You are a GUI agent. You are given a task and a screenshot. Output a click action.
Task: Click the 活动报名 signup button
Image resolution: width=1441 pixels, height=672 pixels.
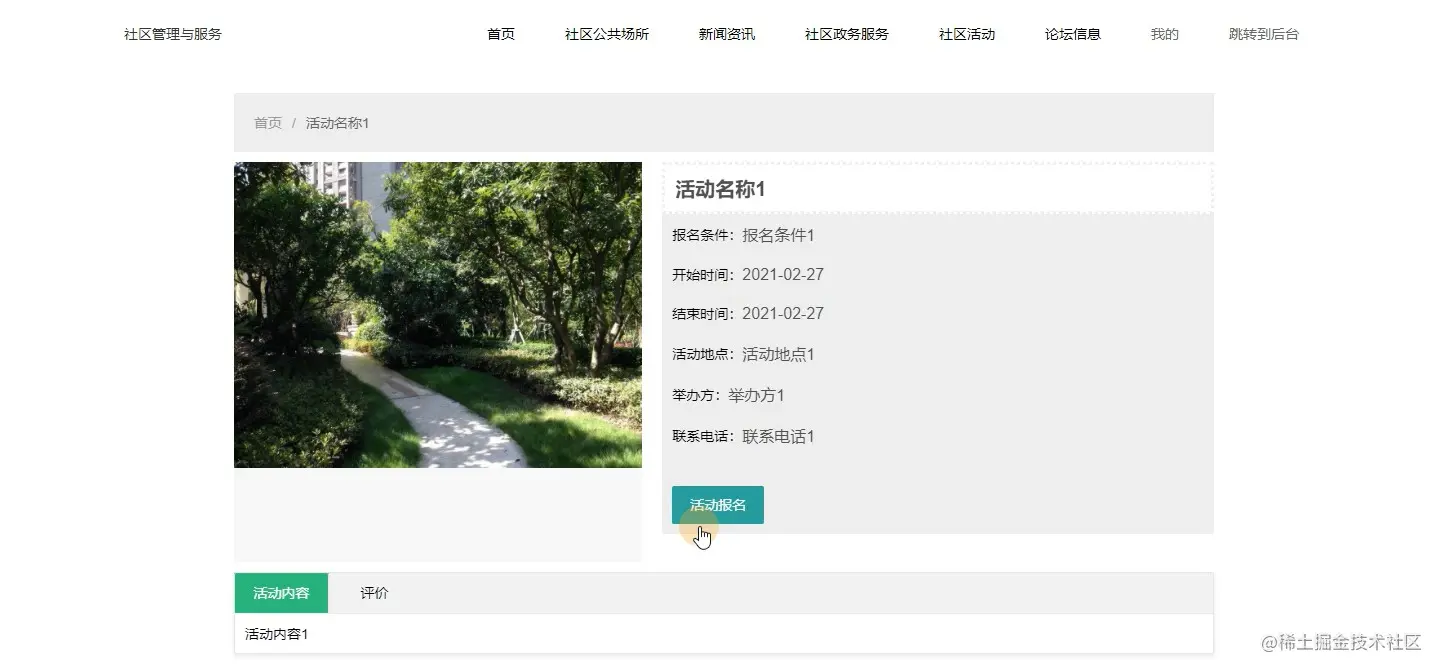coord(717,504)
